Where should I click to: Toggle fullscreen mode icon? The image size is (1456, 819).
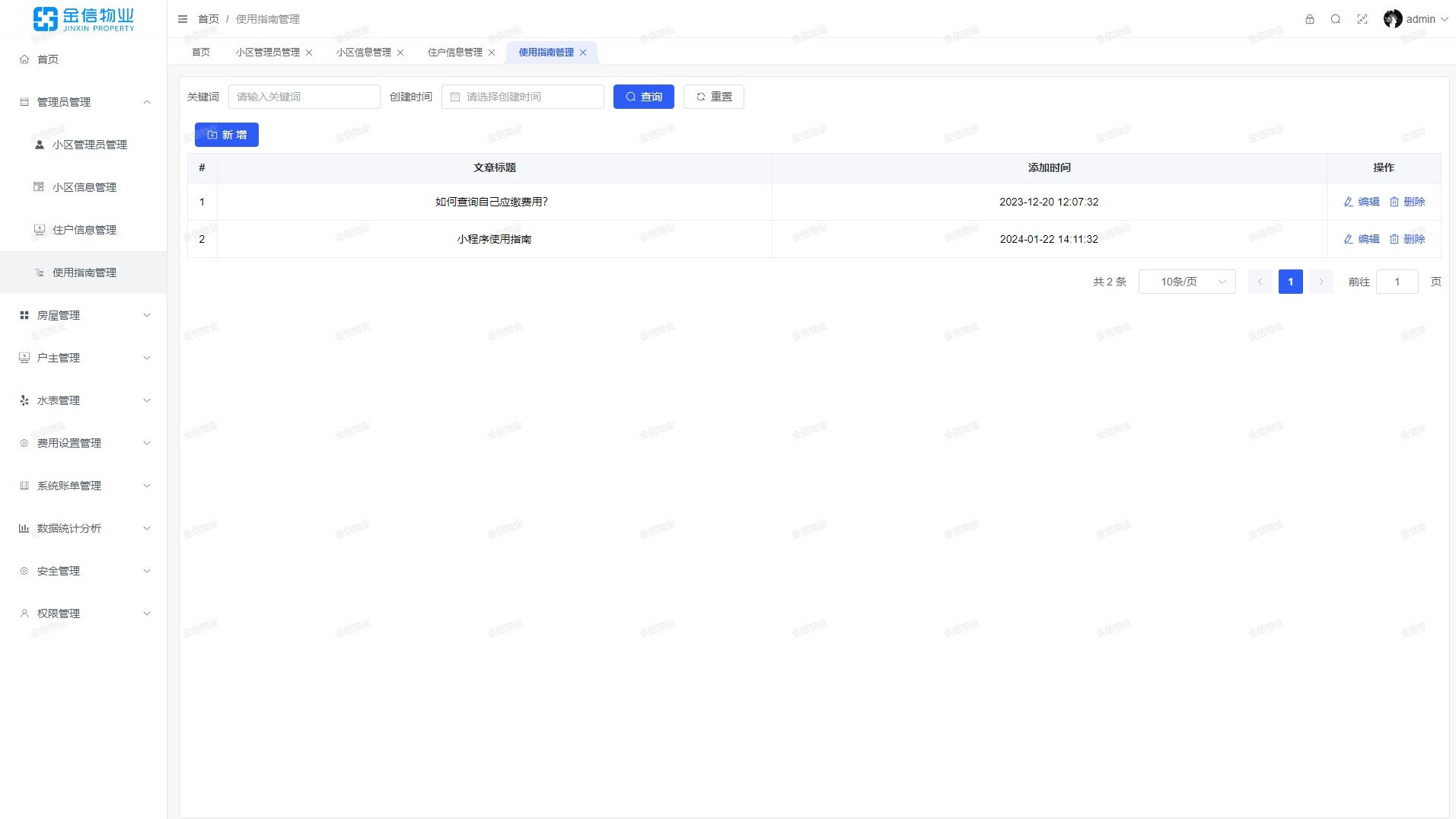[1362, 19]
